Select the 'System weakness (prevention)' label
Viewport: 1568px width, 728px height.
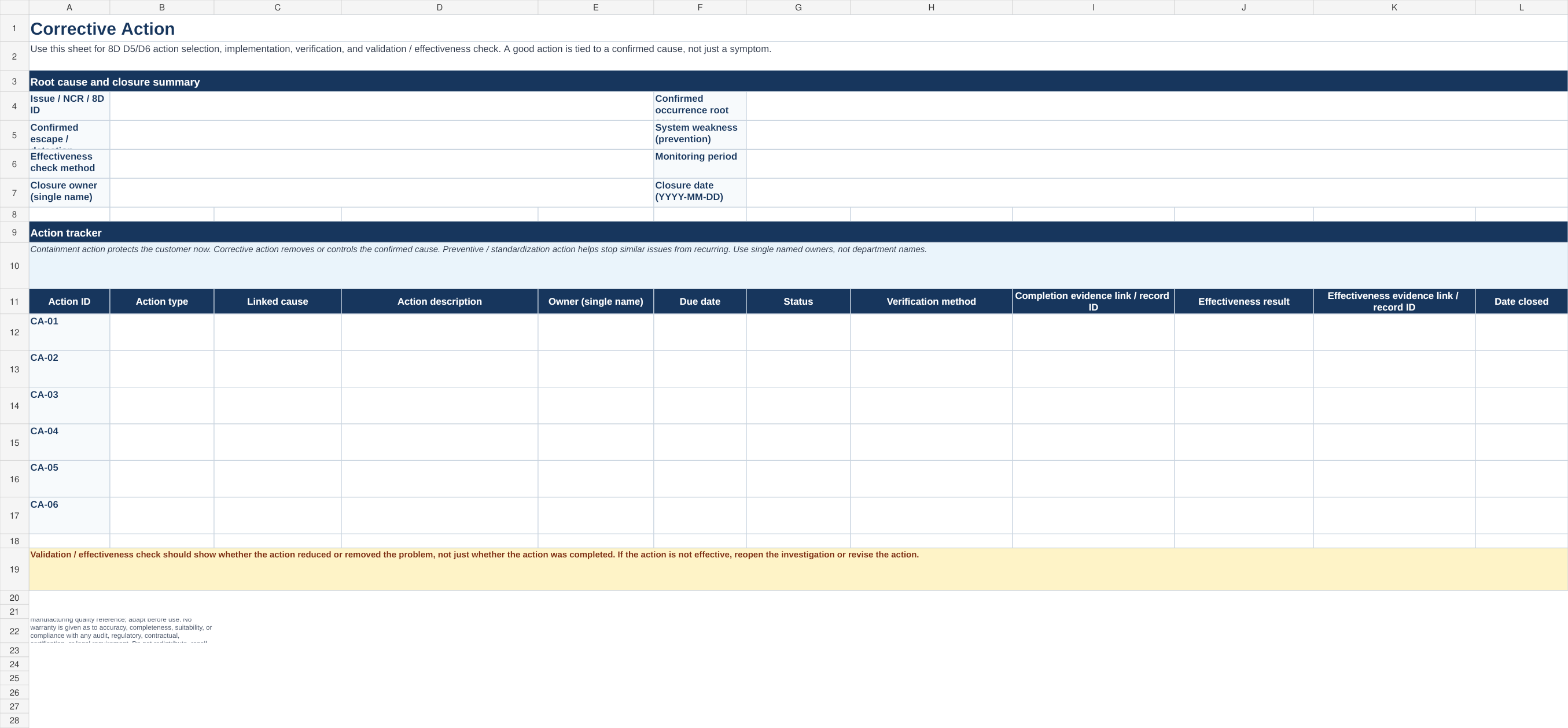click(700, 135)
